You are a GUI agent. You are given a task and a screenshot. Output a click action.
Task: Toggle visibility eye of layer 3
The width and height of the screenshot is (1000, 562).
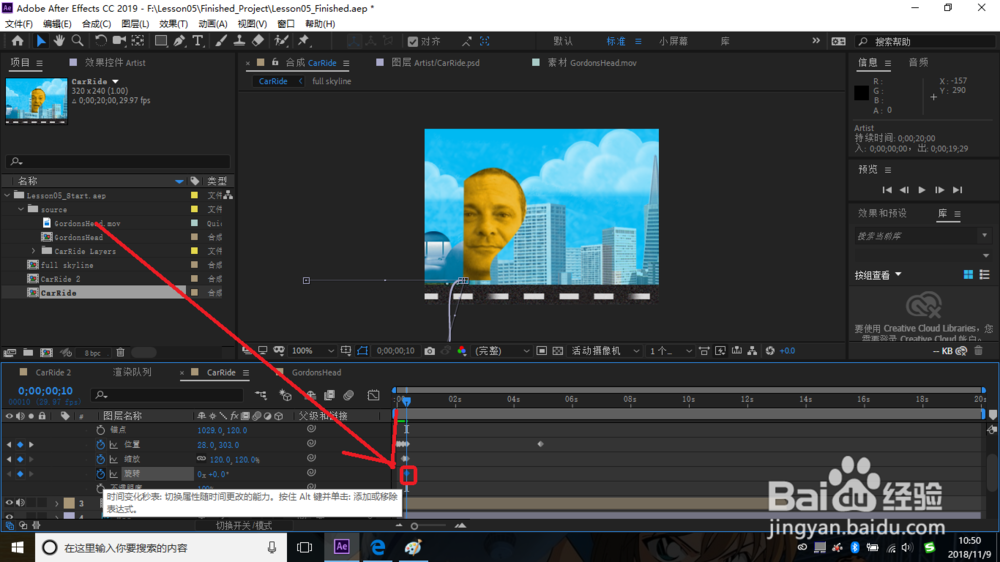click(x=9, y=503)
